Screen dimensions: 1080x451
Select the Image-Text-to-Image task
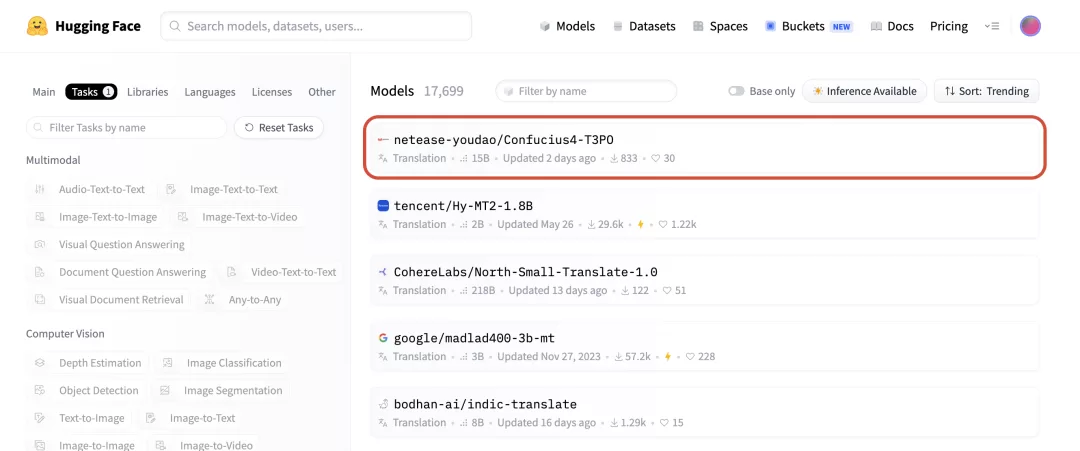tap(96, 217)
